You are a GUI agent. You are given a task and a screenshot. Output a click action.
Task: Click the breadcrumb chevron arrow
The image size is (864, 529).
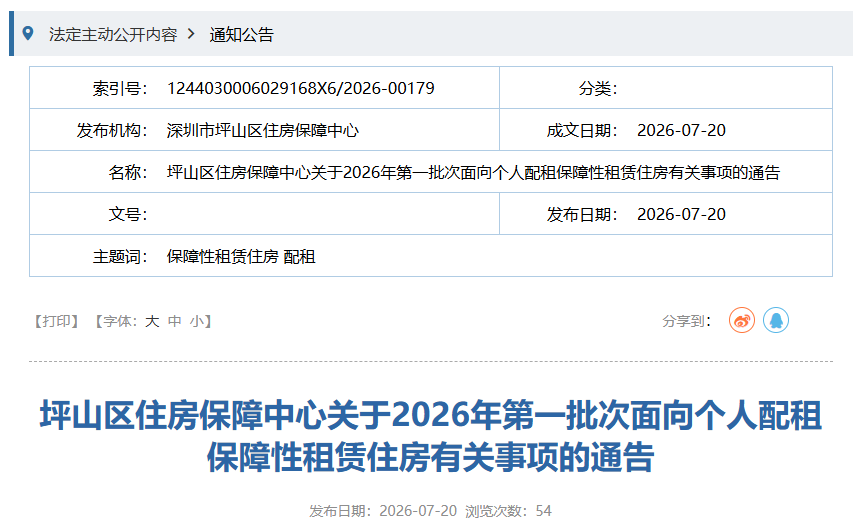point(191,34)
